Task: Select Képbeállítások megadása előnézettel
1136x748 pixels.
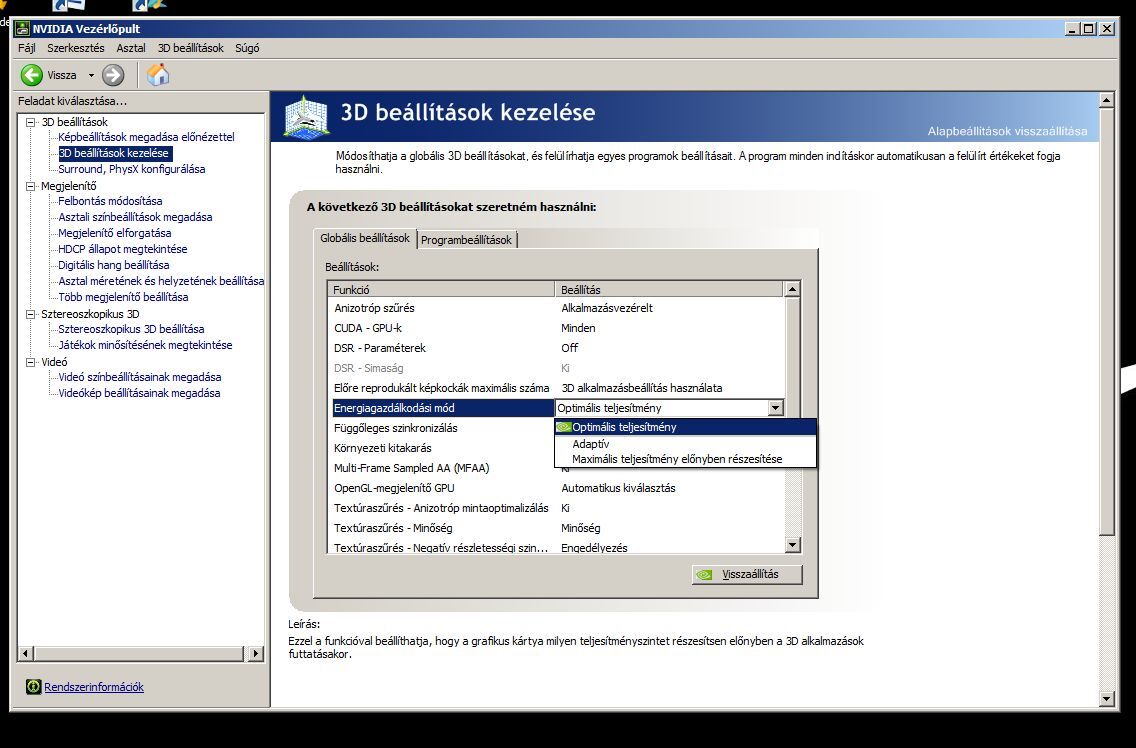Action: 146,137
